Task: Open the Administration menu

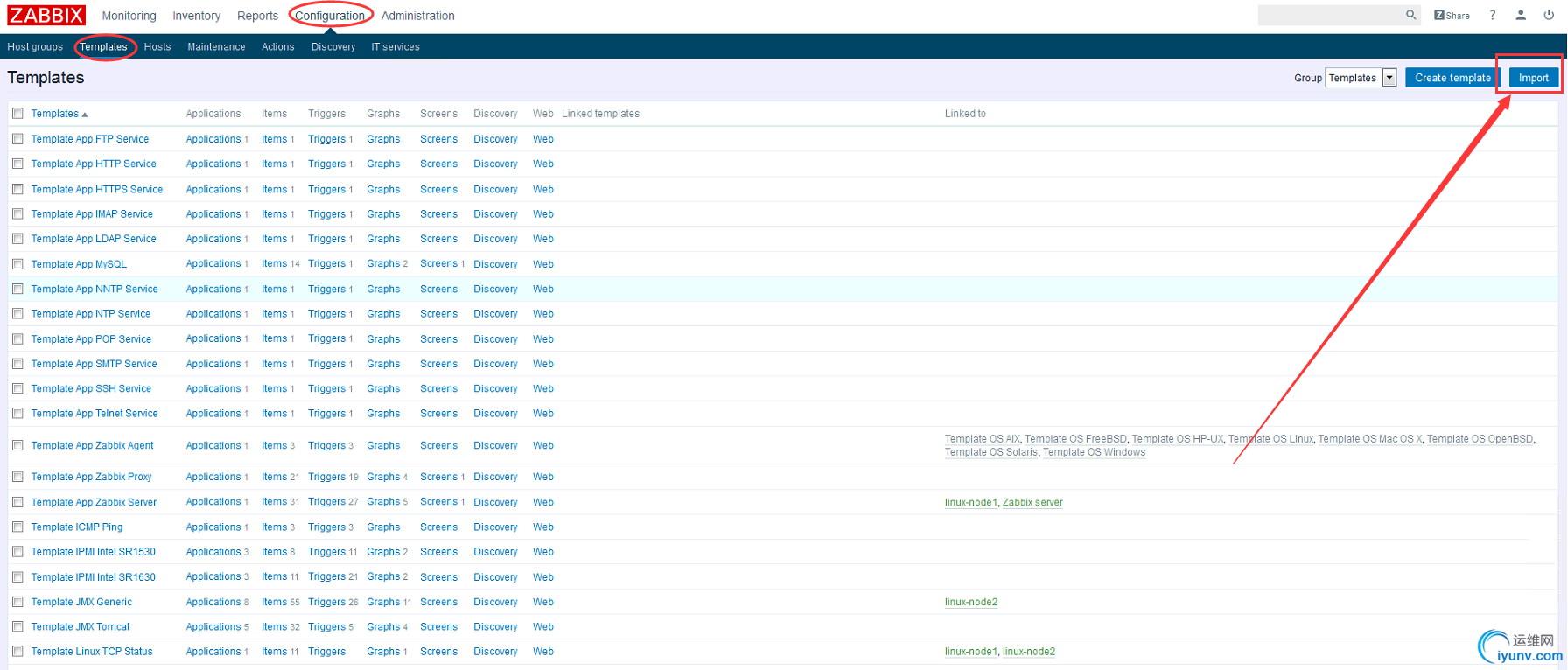Action: pos(417,16)
